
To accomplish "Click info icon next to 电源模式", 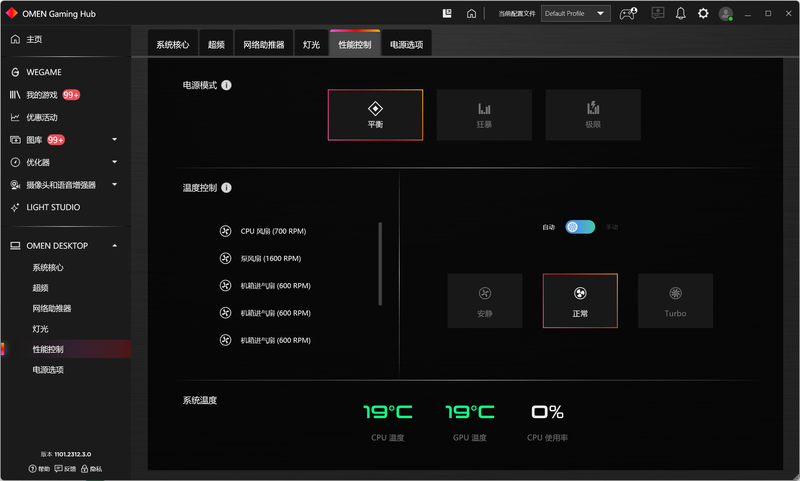I will (x=227, y=86).
